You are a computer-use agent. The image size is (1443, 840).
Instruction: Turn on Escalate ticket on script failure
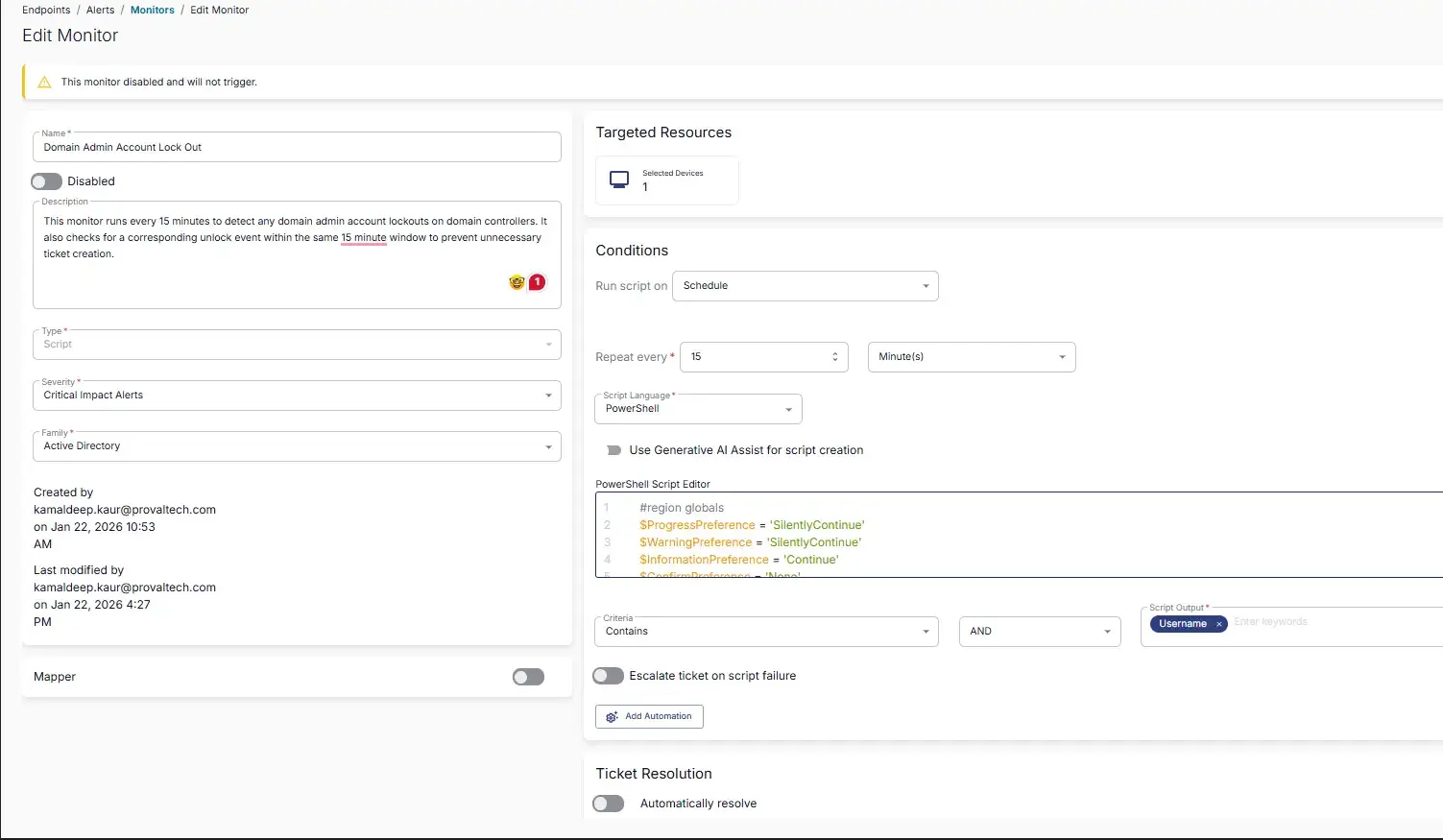608,676
